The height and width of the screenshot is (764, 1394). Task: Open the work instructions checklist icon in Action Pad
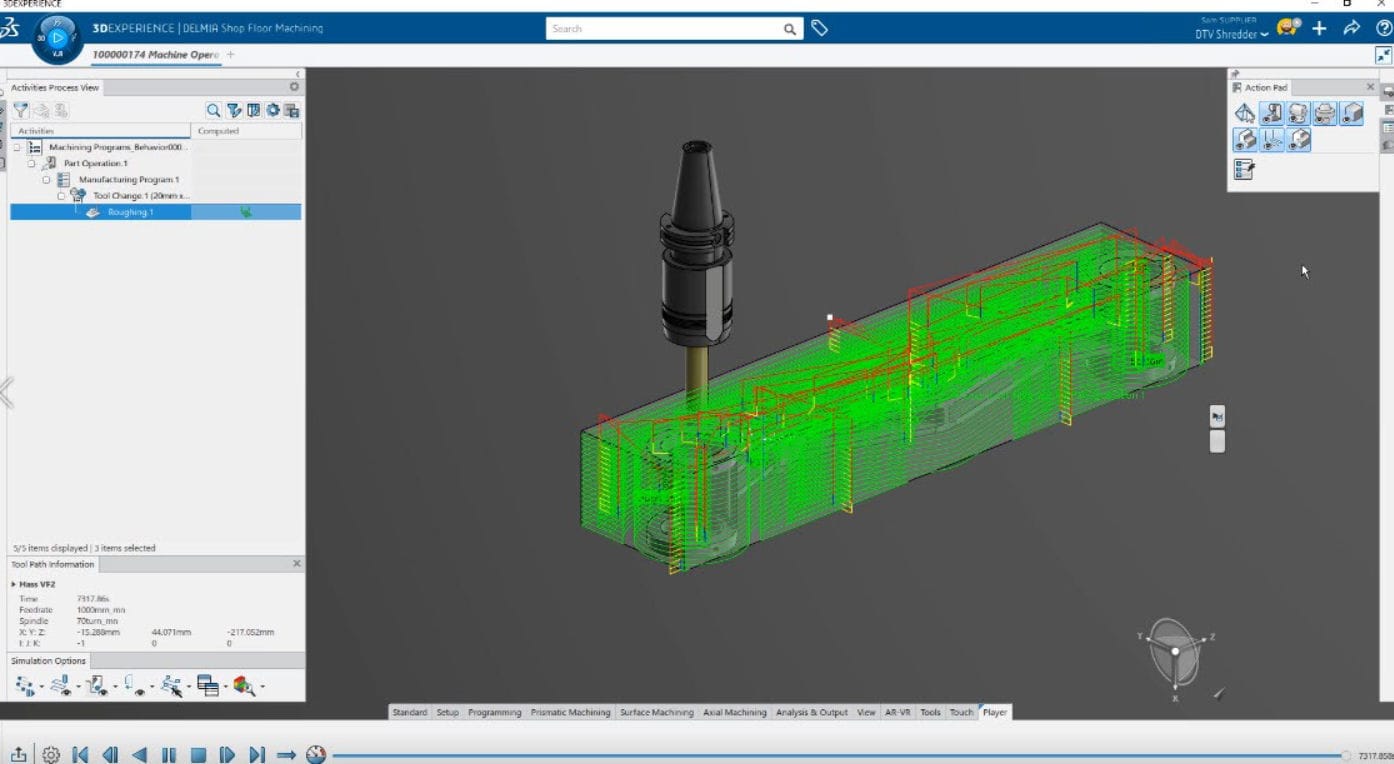pyautogui.click(x=1243, y=168)
